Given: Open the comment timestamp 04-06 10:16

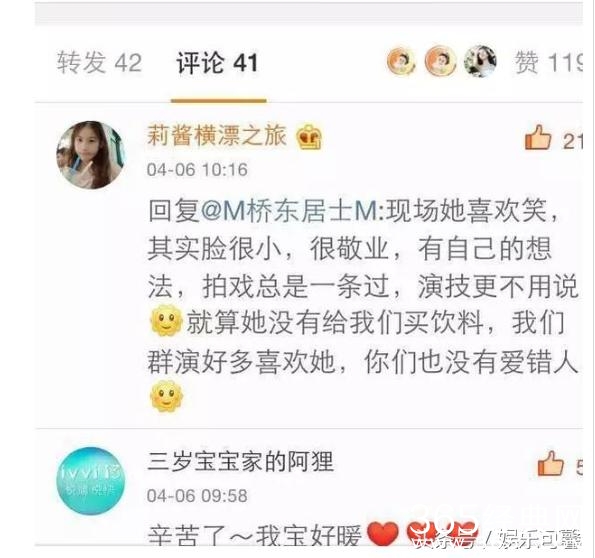Looking at the screenshot, I should click(x=197, y=169).
